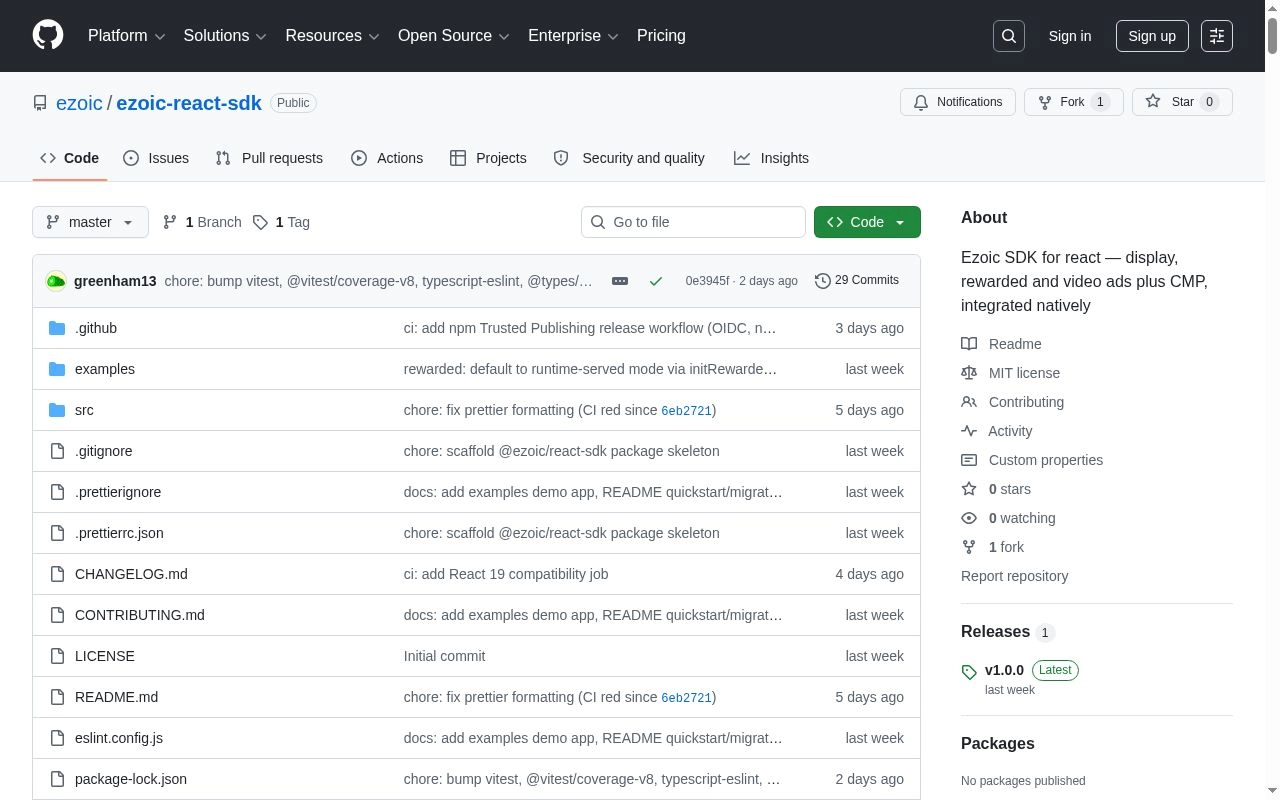Open the CHANGELOG.md file

point(131,574)
